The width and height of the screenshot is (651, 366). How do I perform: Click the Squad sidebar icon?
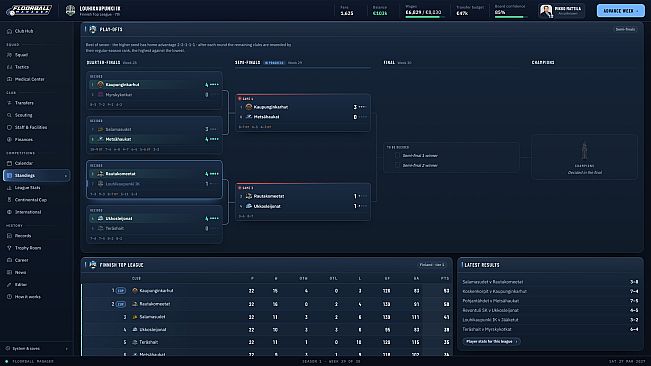(9, 55)
